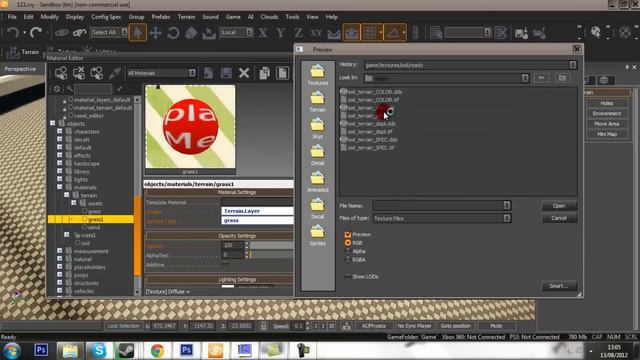Open the Sprites shortcut folder
The height and width of the screenshot is (360, 640).
(318, 236)
